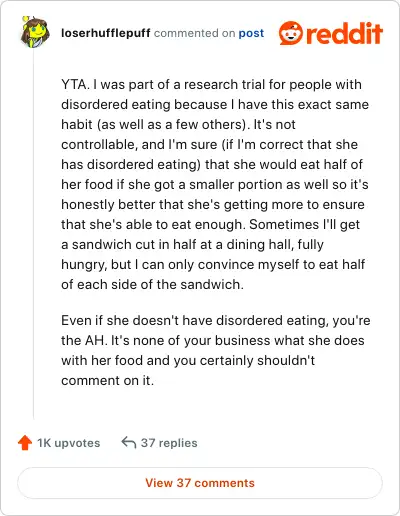
Task: Click the reddit wordmark text
Action: [x=344, y=33]
